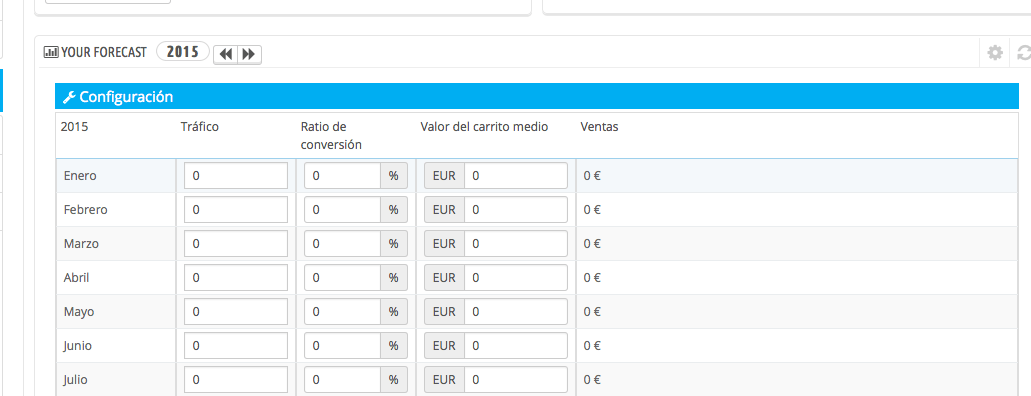This screenshot has width=1031, height=396.
Task: Click the Mayo row label
Action: [79, 312]
